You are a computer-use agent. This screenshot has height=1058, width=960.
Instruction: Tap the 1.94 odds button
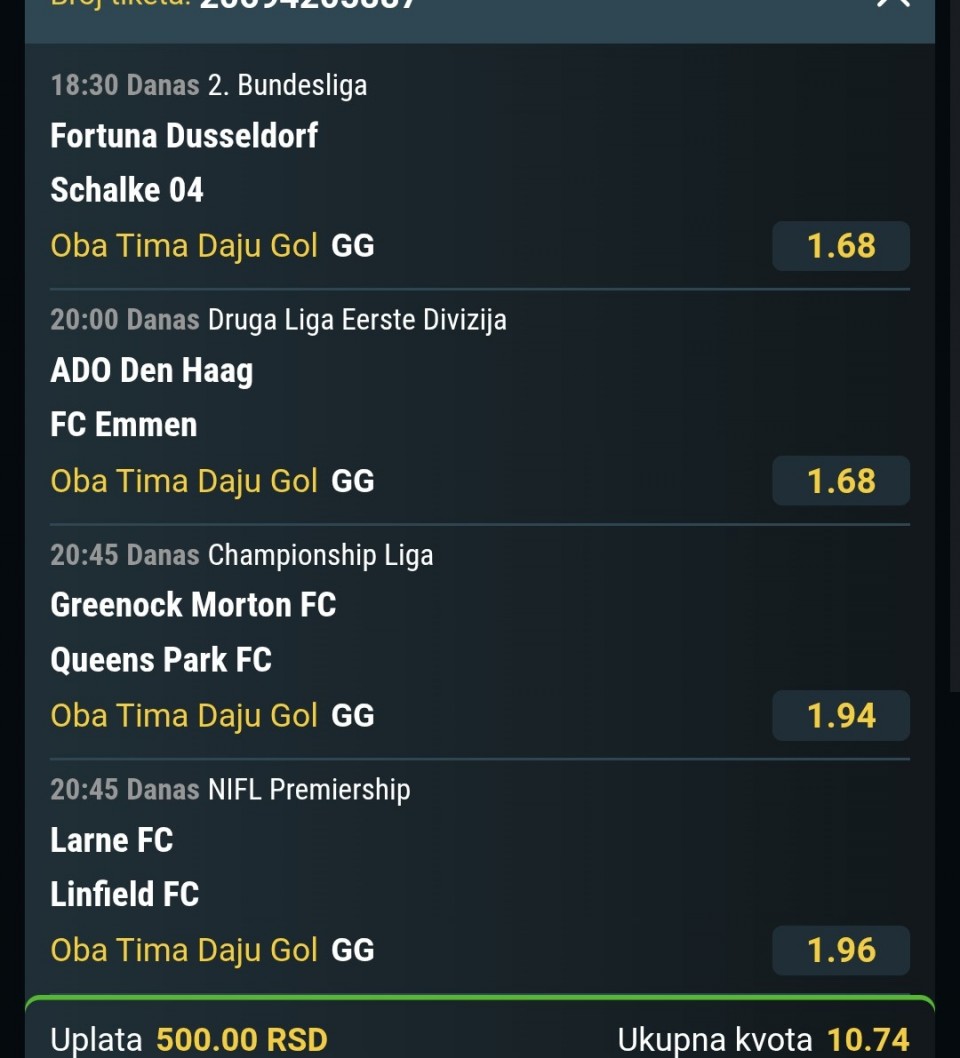click(x=841, y=716)
